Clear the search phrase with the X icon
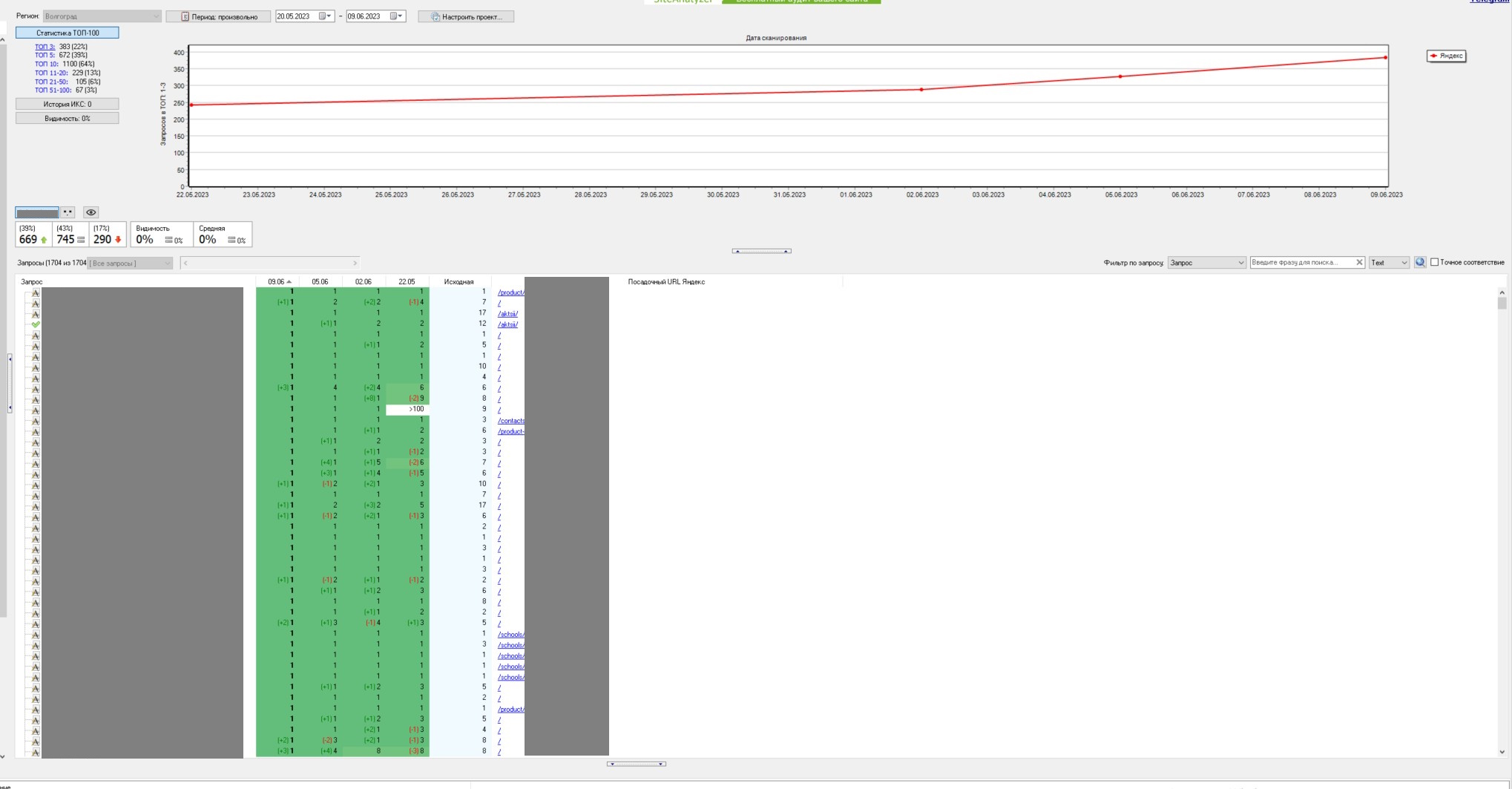This screenshot has height=789, width=1512. [x=1359, y=262]
